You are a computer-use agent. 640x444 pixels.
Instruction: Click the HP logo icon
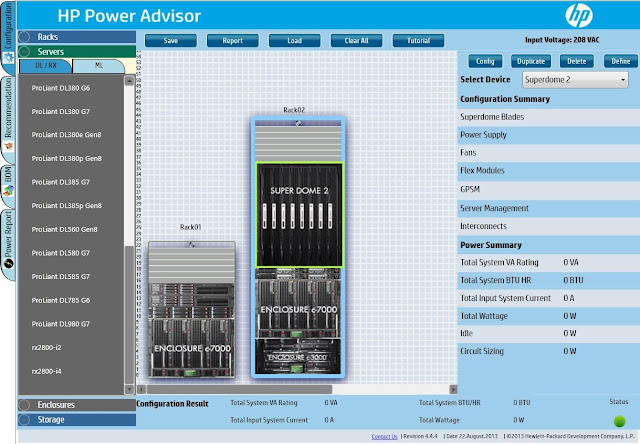(x=579, y=16)
